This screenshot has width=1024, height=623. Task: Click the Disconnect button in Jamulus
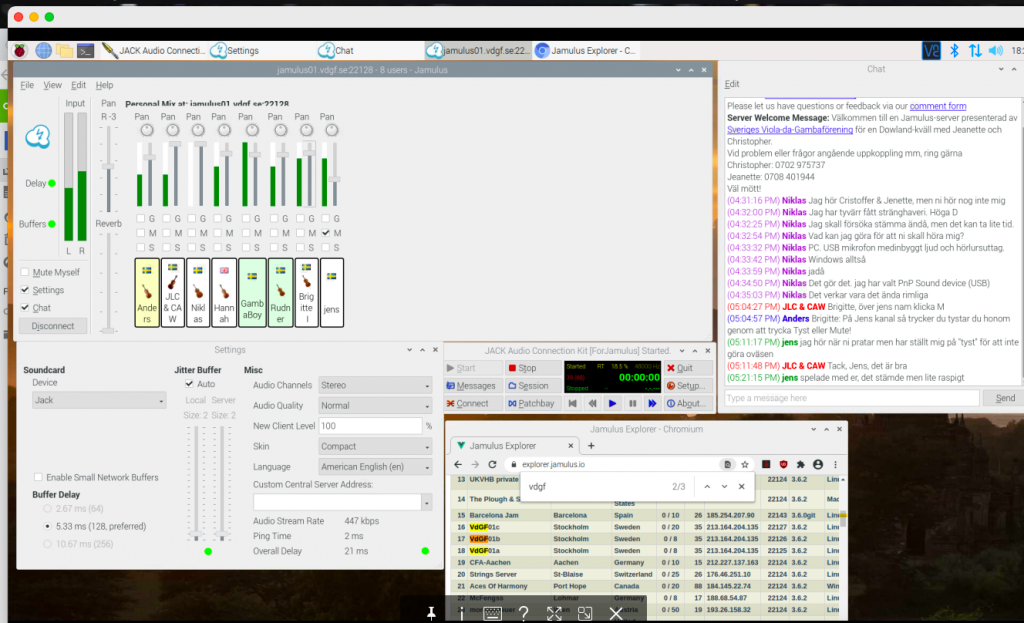point(53,326)
